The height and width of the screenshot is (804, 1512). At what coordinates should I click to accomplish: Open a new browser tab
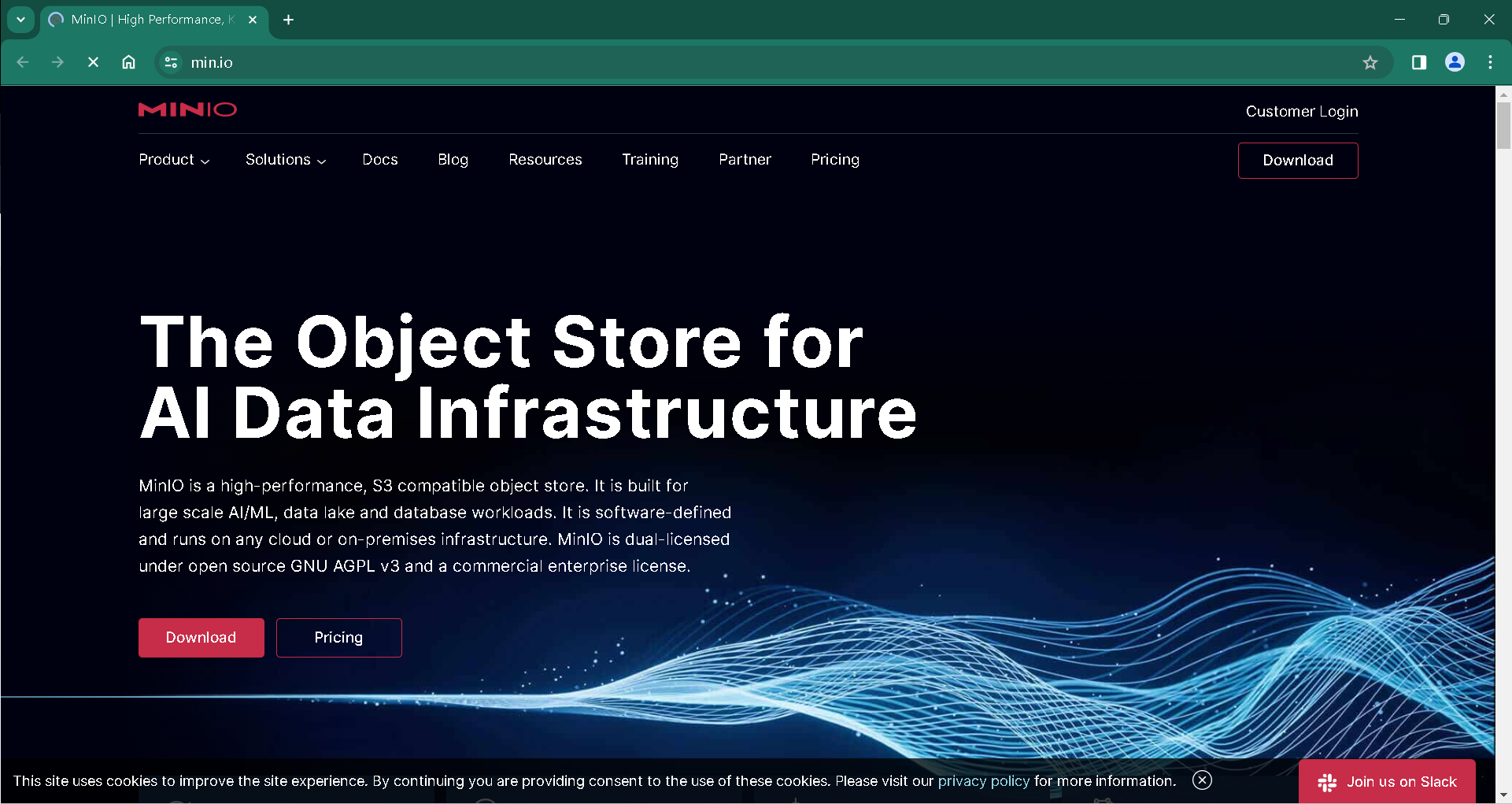click(x=289, y=20)
